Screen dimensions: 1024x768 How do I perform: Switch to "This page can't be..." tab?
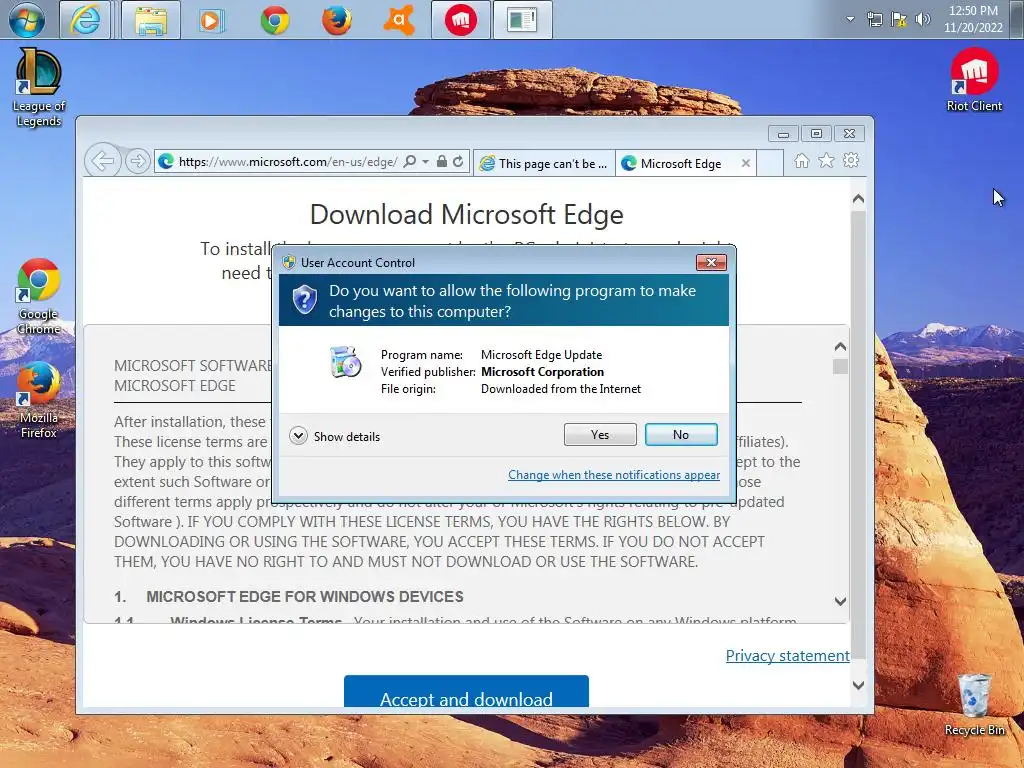pyautogui.click(x=543, y=163)
